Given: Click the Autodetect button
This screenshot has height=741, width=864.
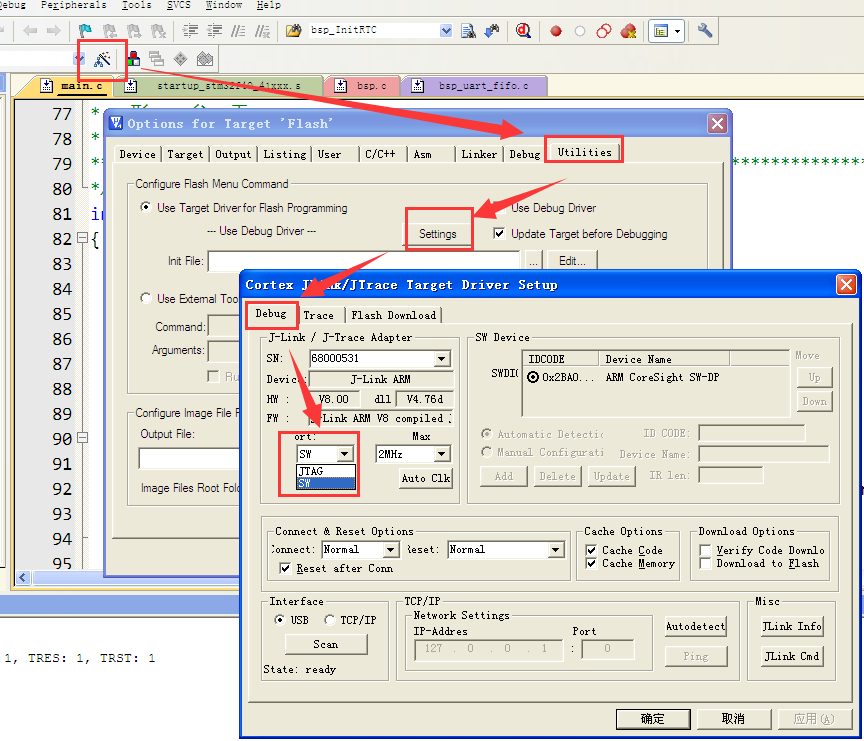Looking at the screenshot, I should 695,626.
